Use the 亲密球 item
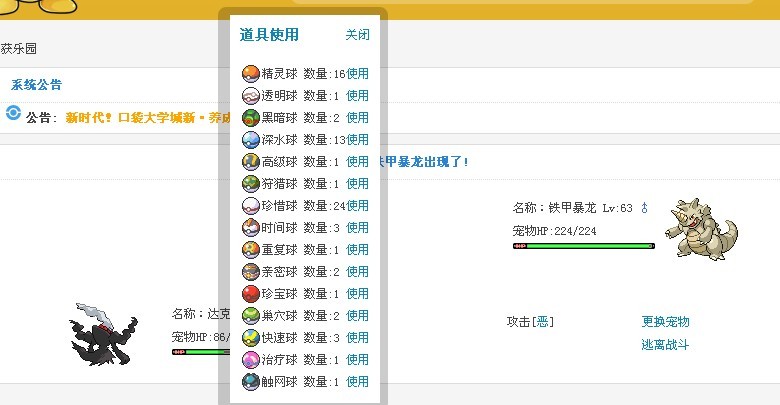780x405 pixels. click(358, 272)
